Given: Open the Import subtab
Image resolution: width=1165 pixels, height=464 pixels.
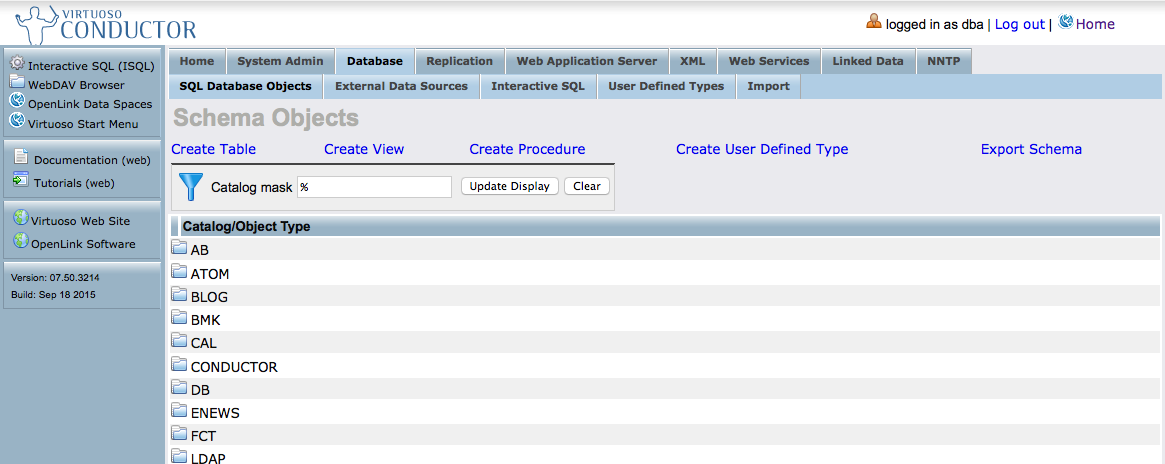Looking at the screenshot, I should 768,86.
